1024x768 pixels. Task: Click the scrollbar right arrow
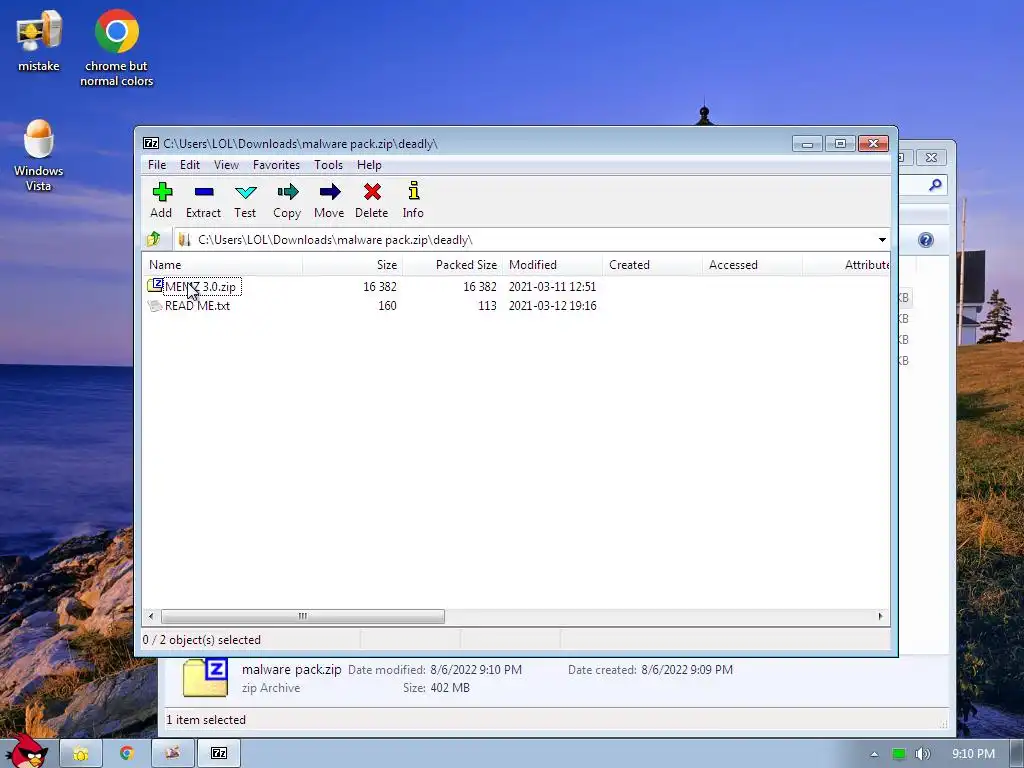click(880, 616)
